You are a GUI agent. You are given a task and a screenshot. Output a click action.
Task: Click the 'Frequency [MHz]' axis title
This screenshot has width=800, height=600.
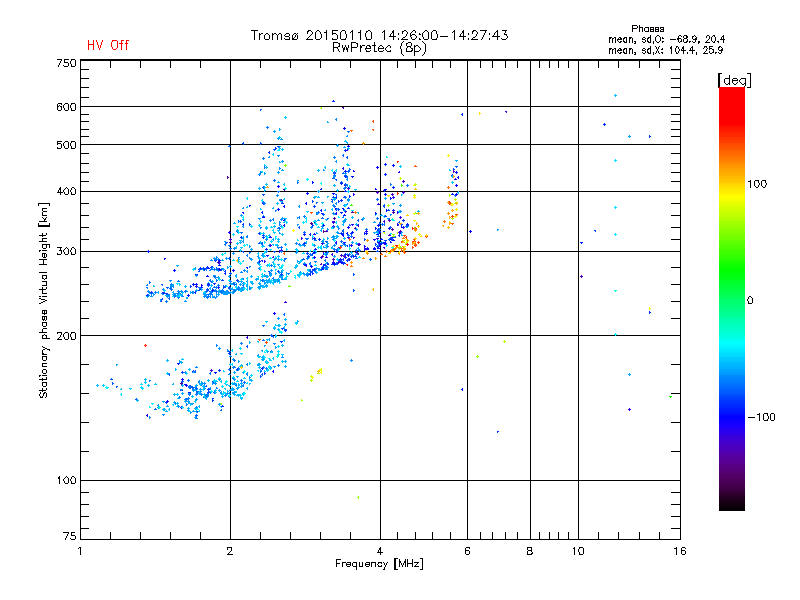[x=379, y=564]
